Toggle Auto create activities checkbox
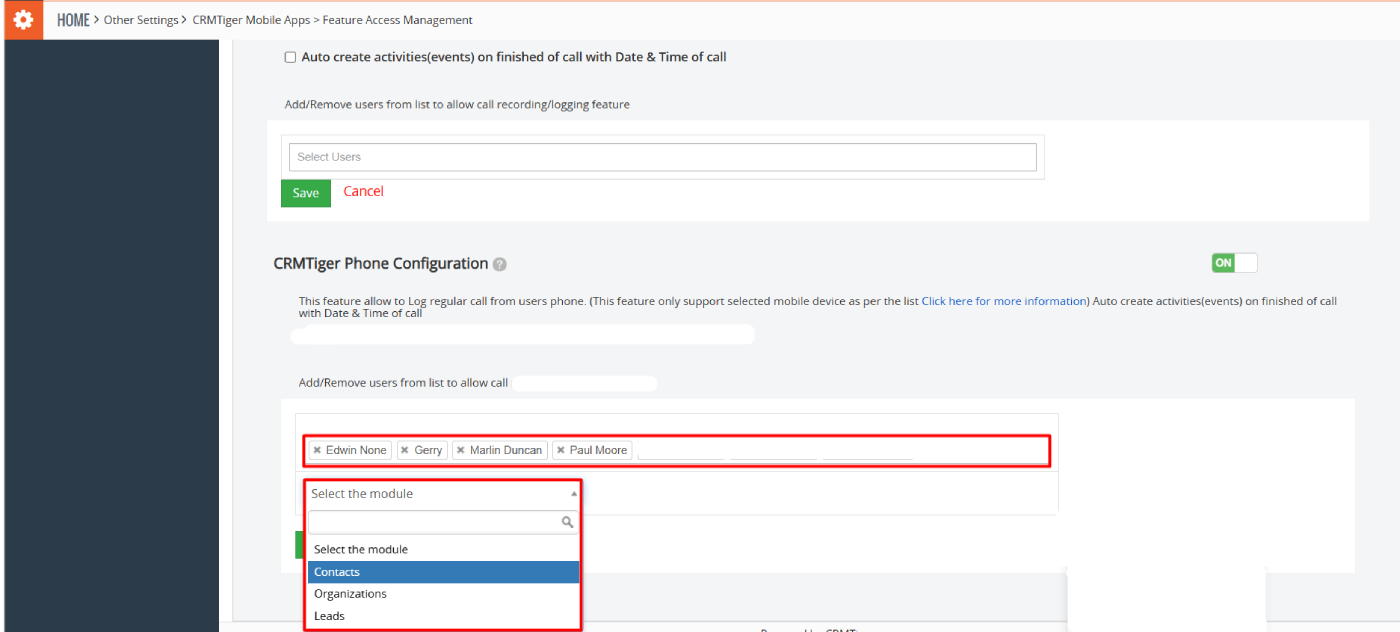 (291, 58)
